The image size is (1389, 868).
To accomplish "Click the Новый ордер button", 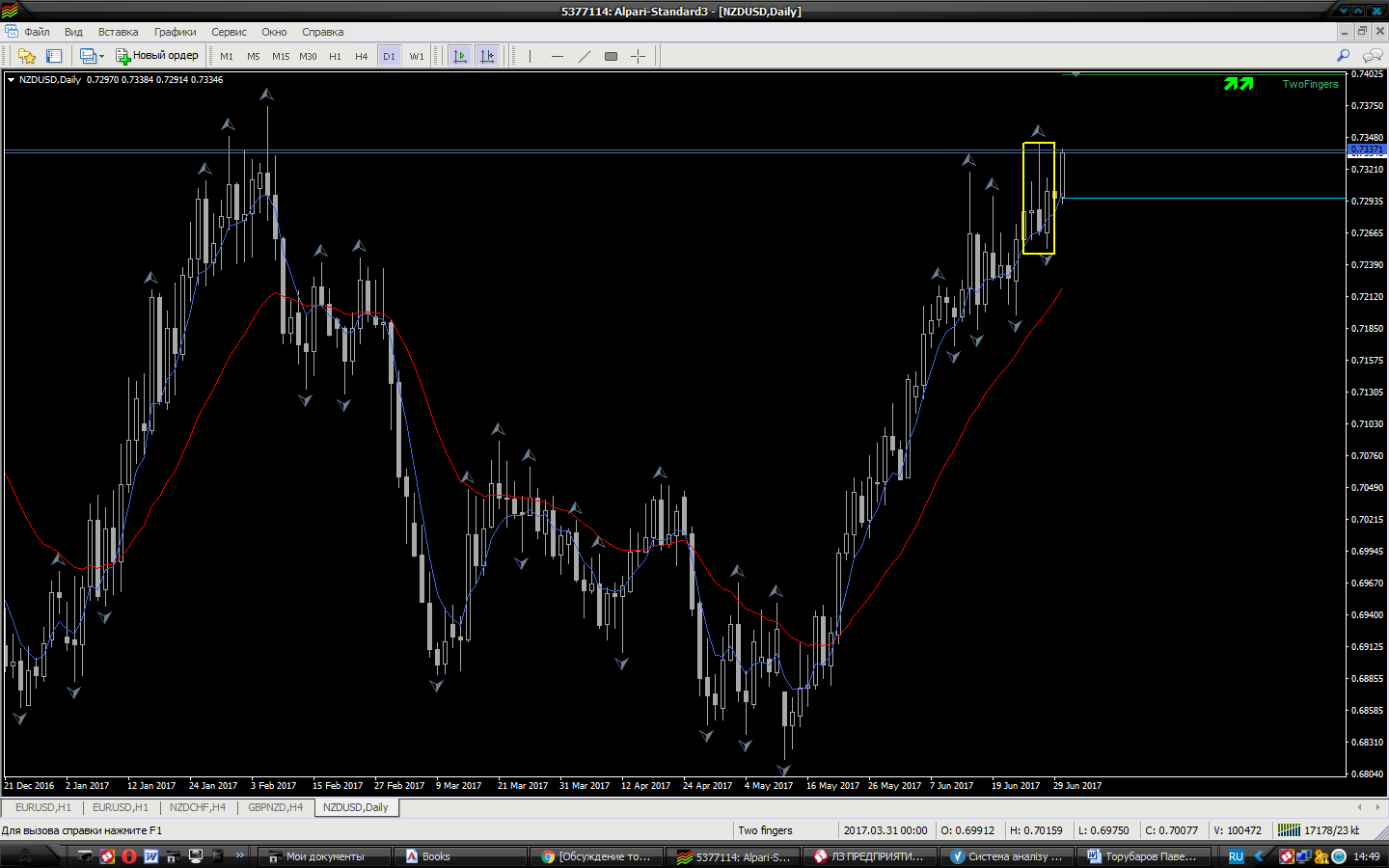I will coord(157,56).
